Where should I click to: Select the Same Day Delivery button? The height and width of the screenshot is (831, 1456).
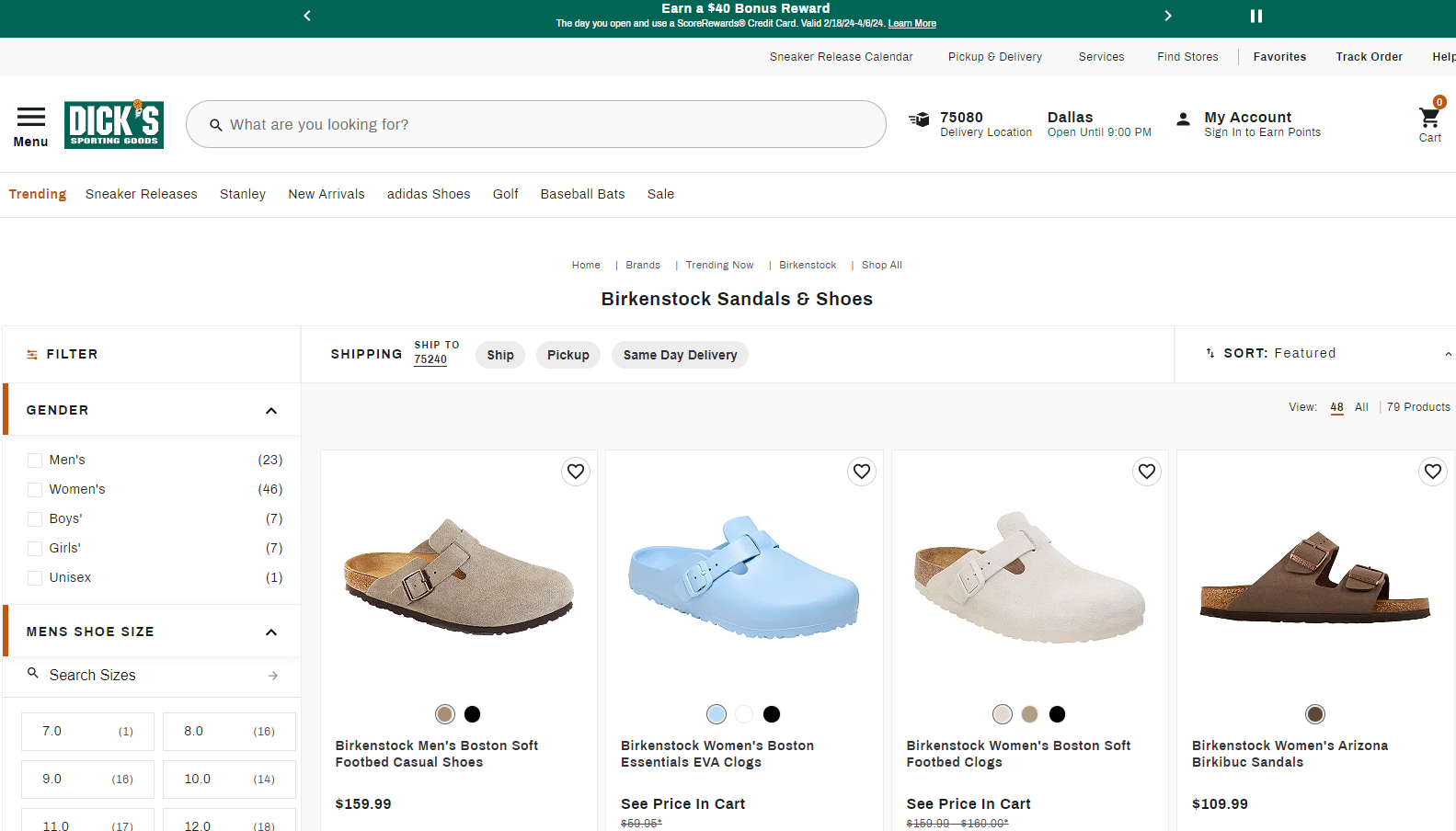[680, 355]
